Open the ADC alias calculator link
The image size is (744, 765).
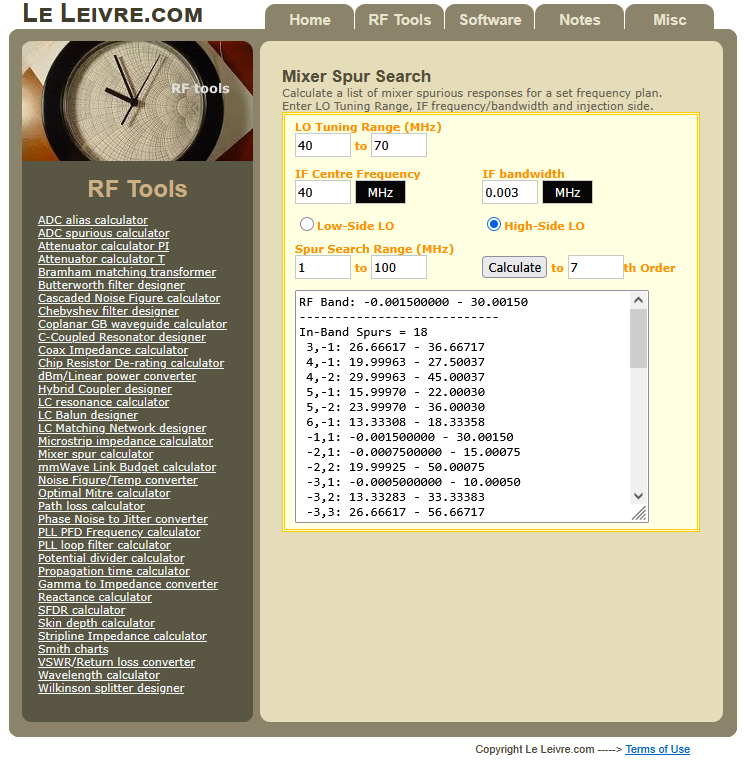[92, 220]
